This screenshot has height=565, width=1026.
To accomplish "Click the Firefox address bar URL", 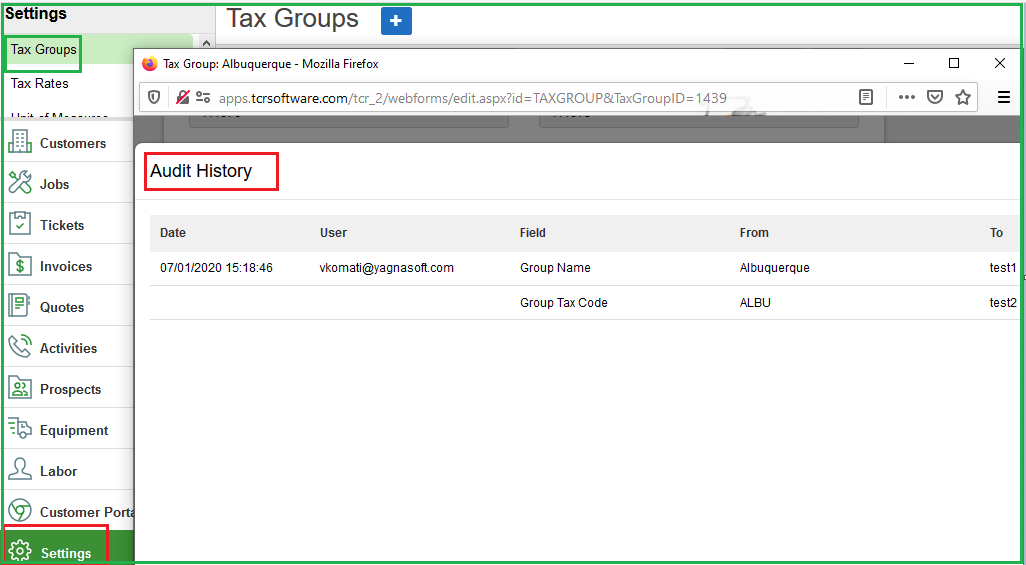I will coord(472,98).
